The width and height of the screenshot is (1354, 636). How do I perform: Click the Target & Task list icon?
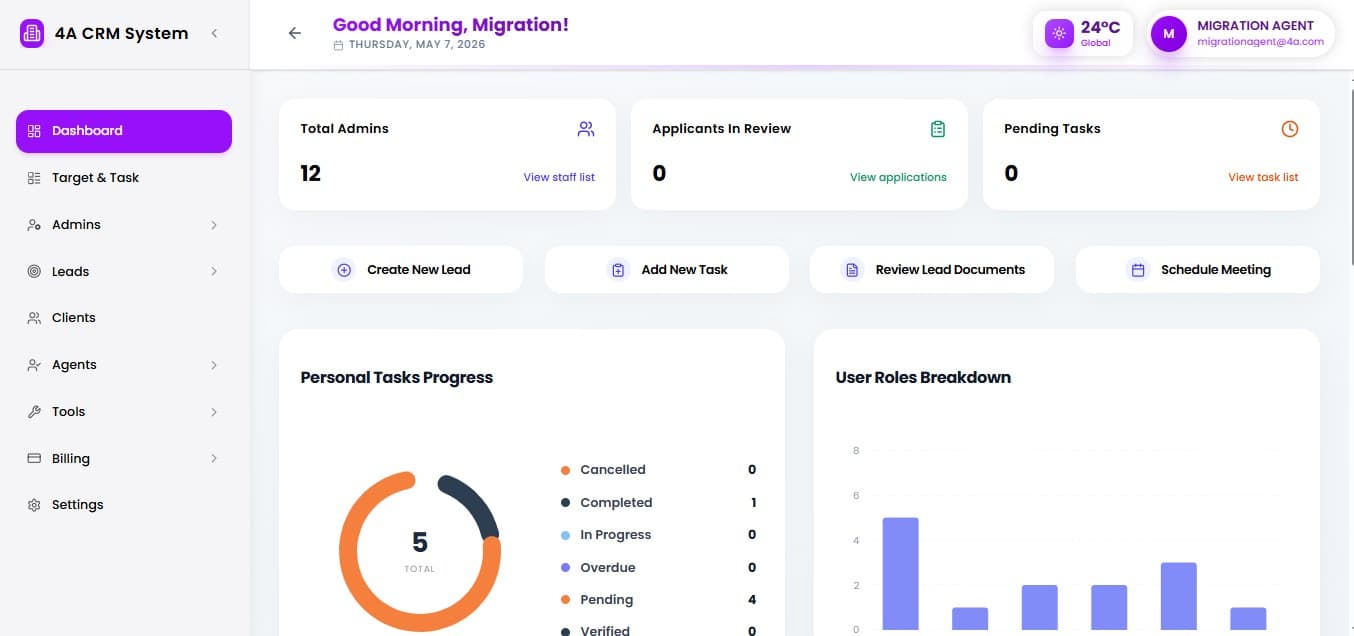point(34,178)
